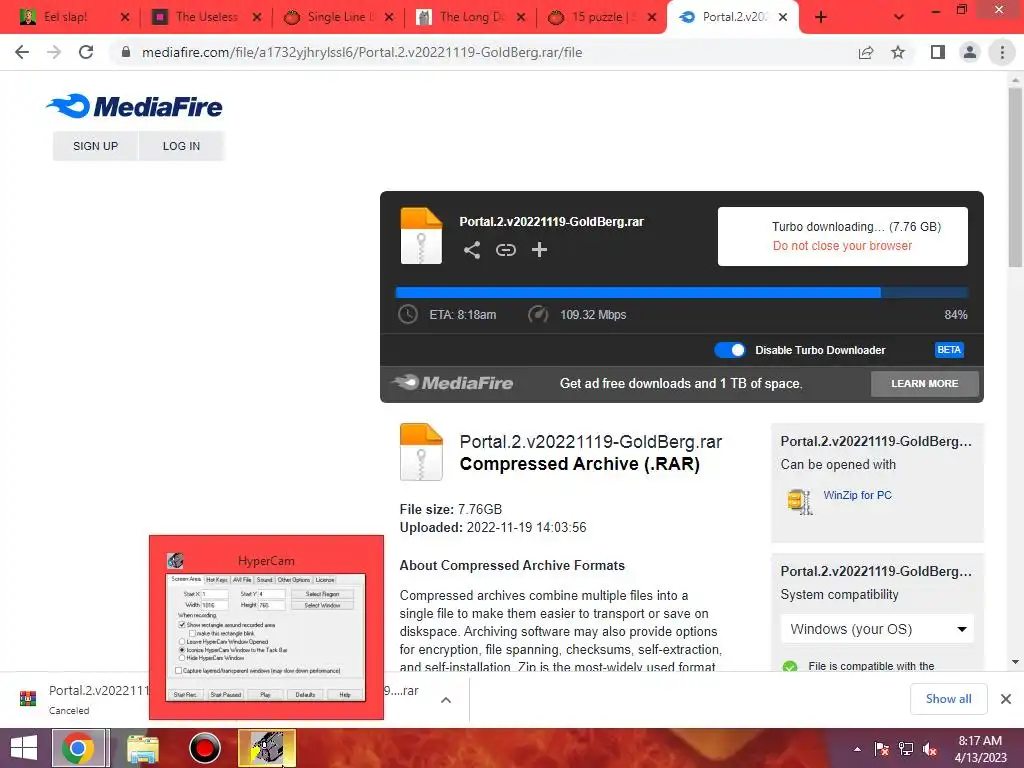Click the 'Uploaded: 2022-11-19 14:03:56' text
This screenshot has height=768, width=1024.
493,528
